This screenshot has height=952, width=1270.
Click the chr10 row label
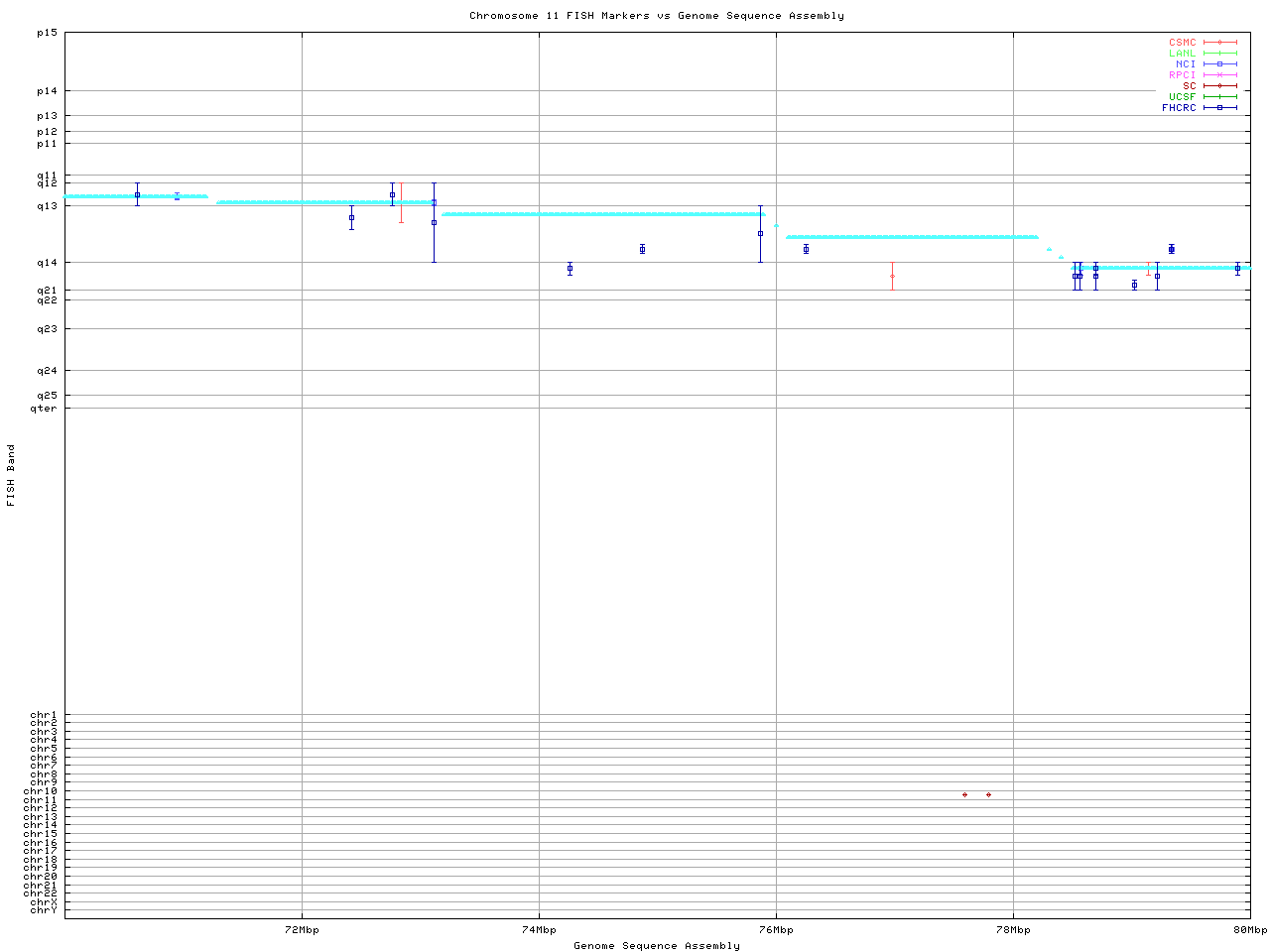click(41, 791)
